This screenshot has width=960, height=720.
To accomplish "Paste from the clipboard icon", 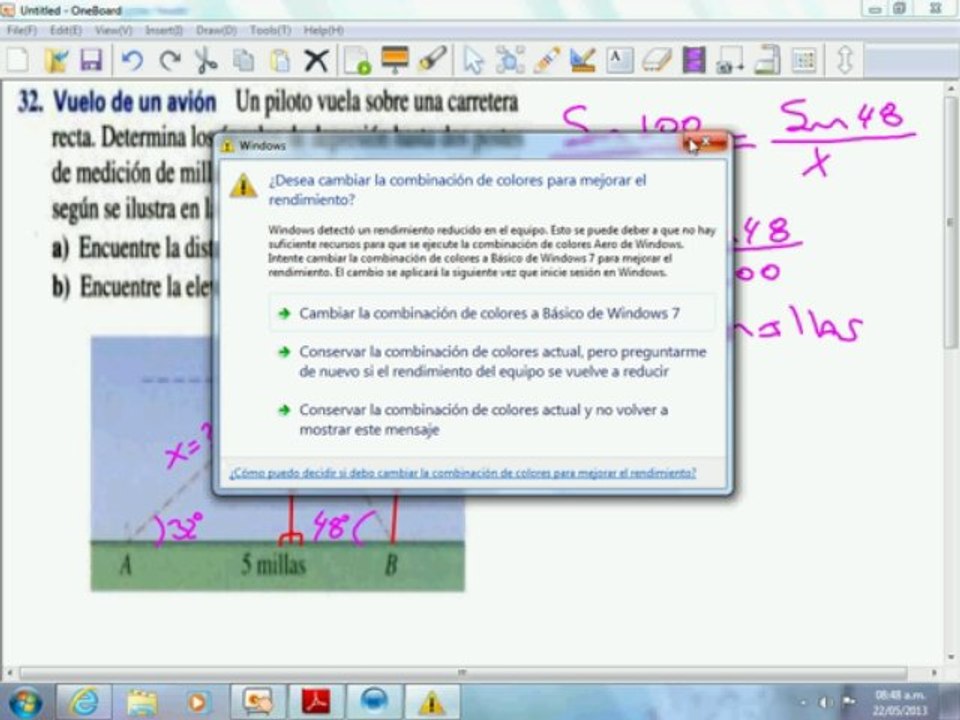I will click(280, 61).
